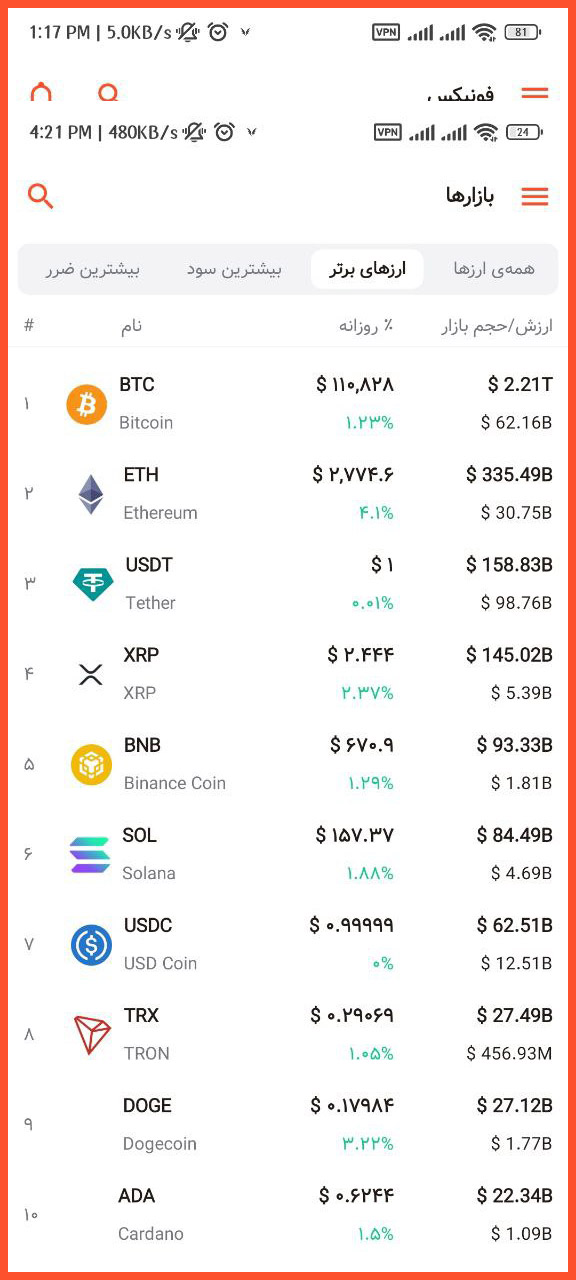Sort by ٪ روزانه column header

click(x=365, y=326)
